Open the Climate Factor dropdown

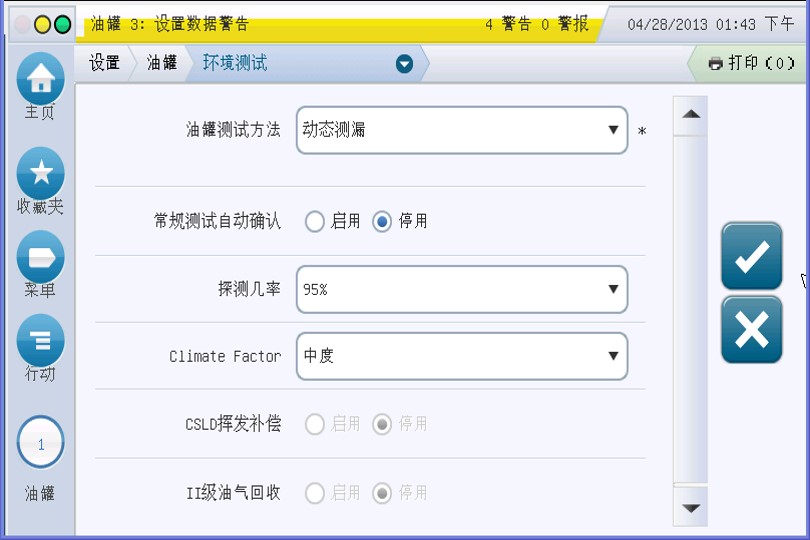461,356
